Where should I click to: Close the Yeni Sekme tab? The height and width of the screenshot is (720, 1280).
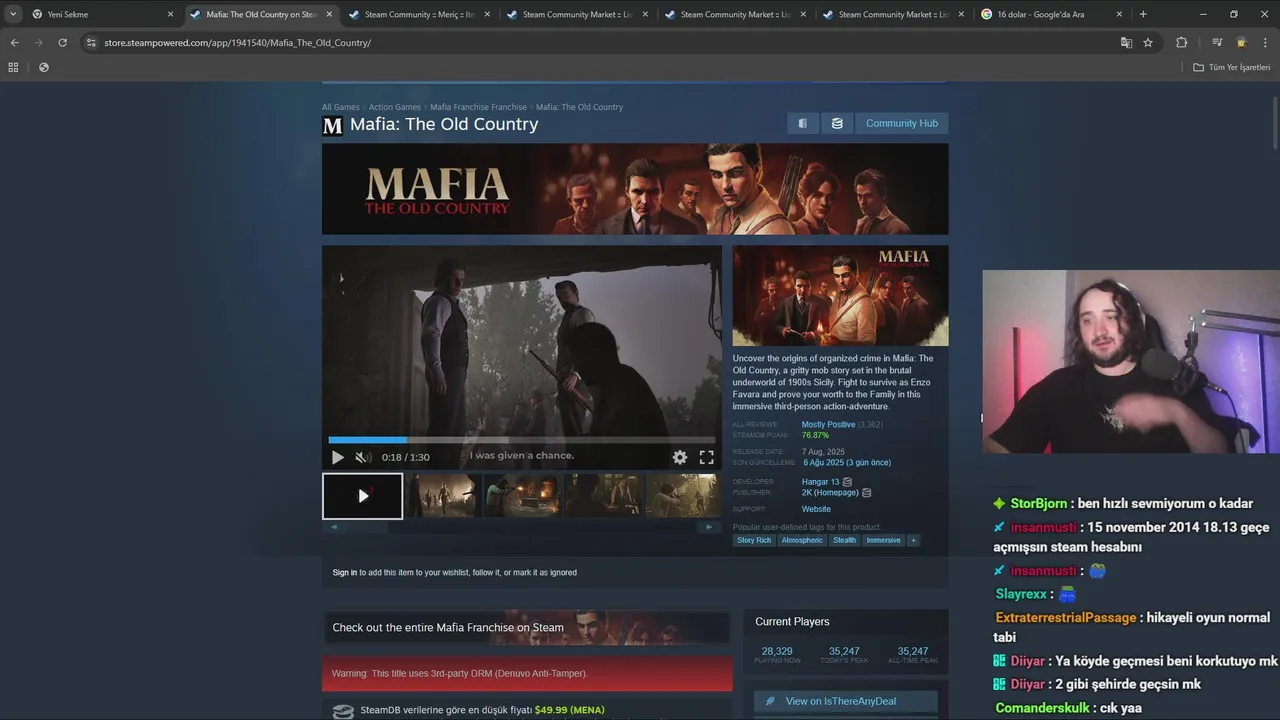[x=170, y=14]
